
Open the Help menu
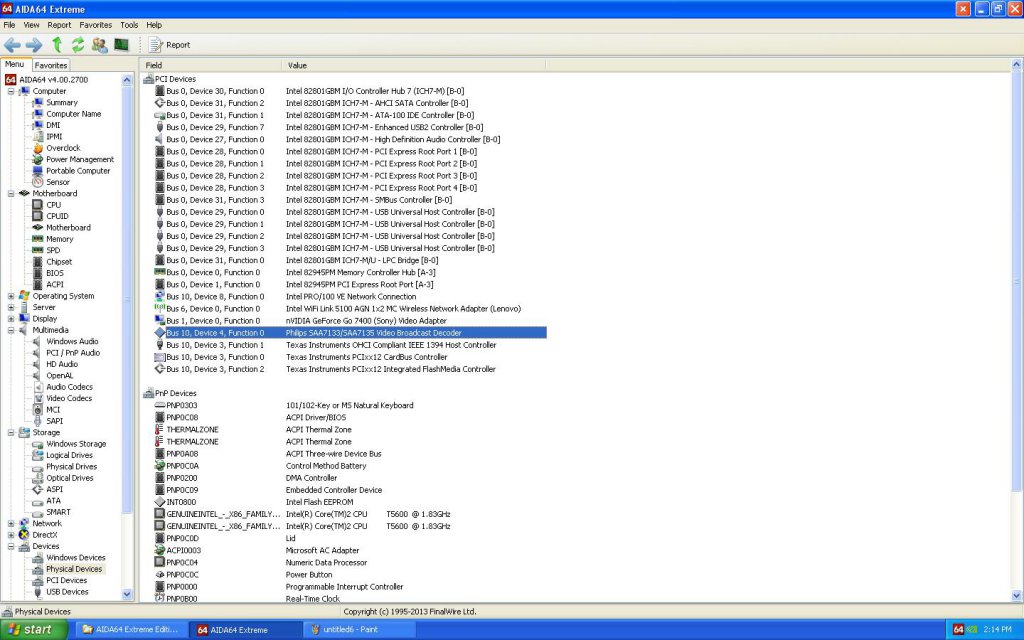click(x=154, y=25)
